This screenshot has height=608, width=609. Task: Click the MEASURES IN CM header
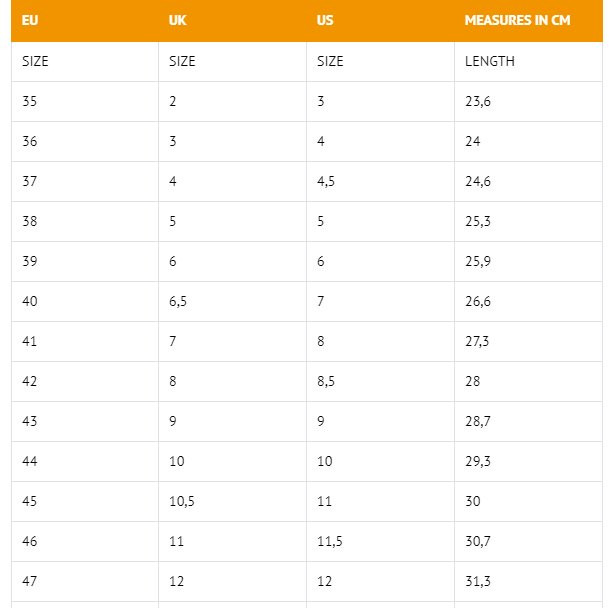pos(517,20)
